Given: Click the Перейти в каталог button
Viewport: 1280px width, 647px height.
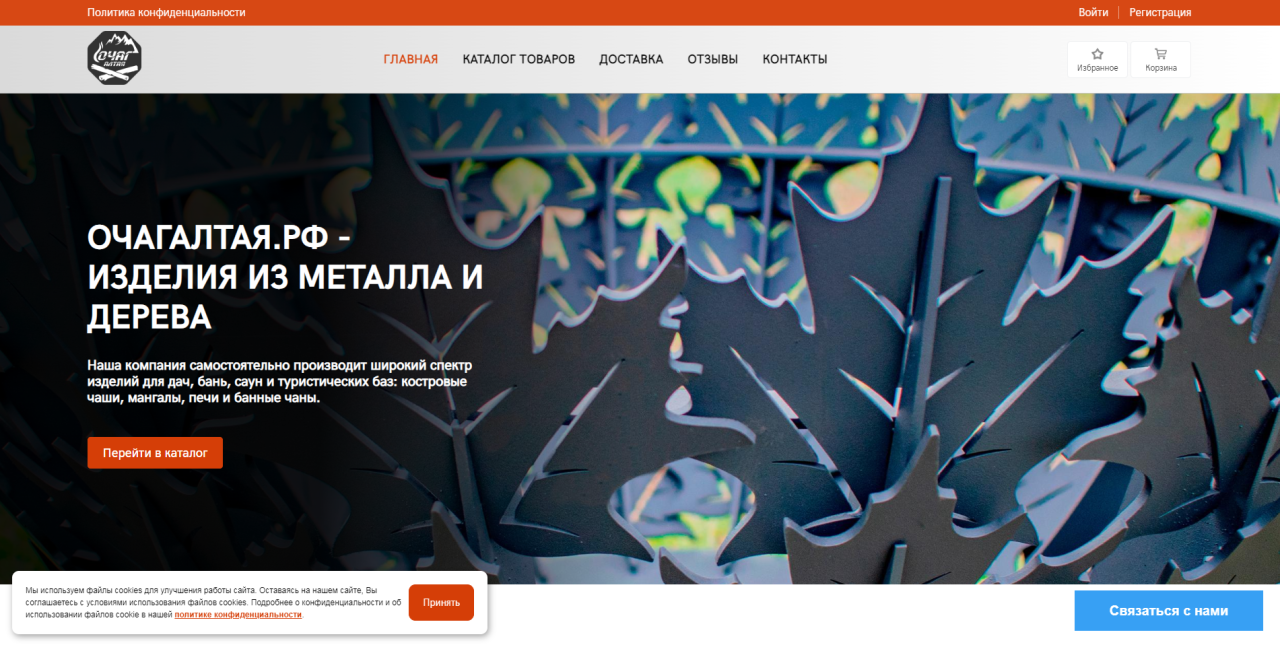Looking at the screenshot, I should click(x=155, y=453).
